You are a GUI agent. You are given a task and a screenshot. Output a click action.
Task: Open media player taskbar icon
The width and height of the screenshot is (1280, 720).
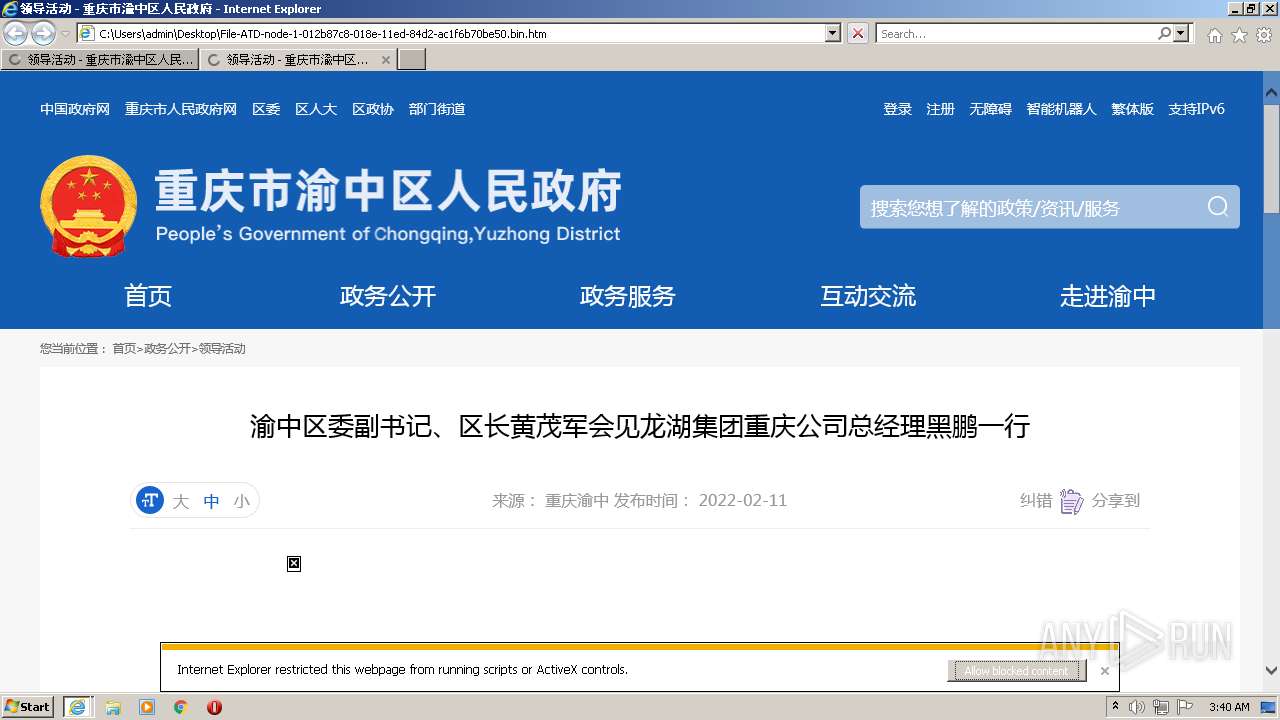[147, 707]
